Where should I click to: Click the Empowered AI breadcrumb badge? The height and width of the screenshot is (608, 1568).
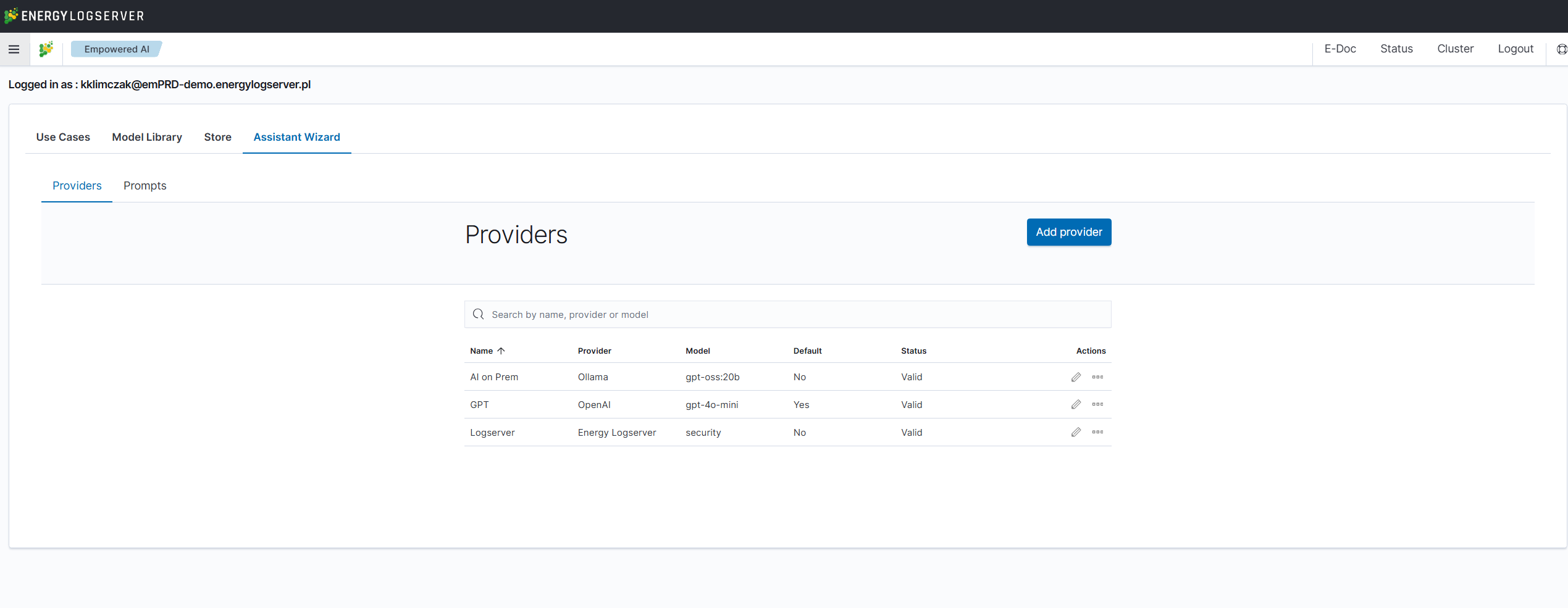pyautogui.click(x=116, y=49)
